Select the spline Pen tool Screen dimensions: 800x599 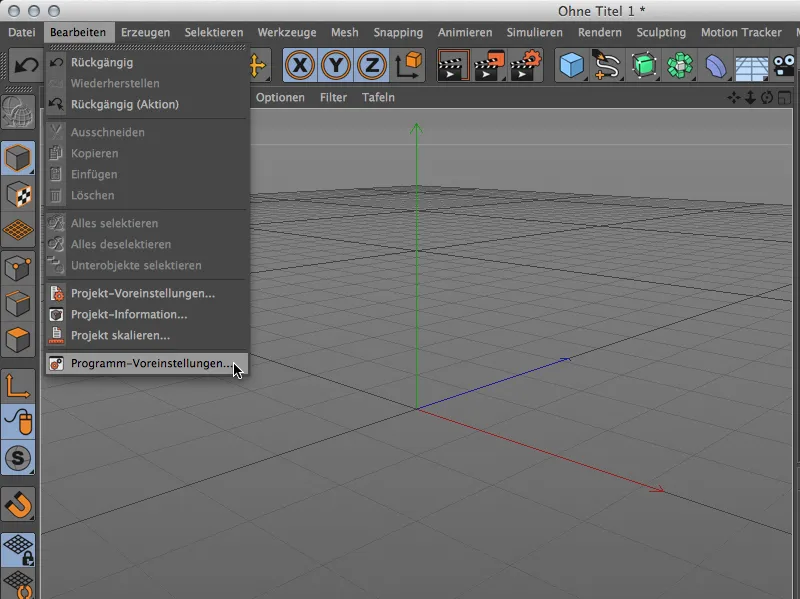[x=605, y=65]
